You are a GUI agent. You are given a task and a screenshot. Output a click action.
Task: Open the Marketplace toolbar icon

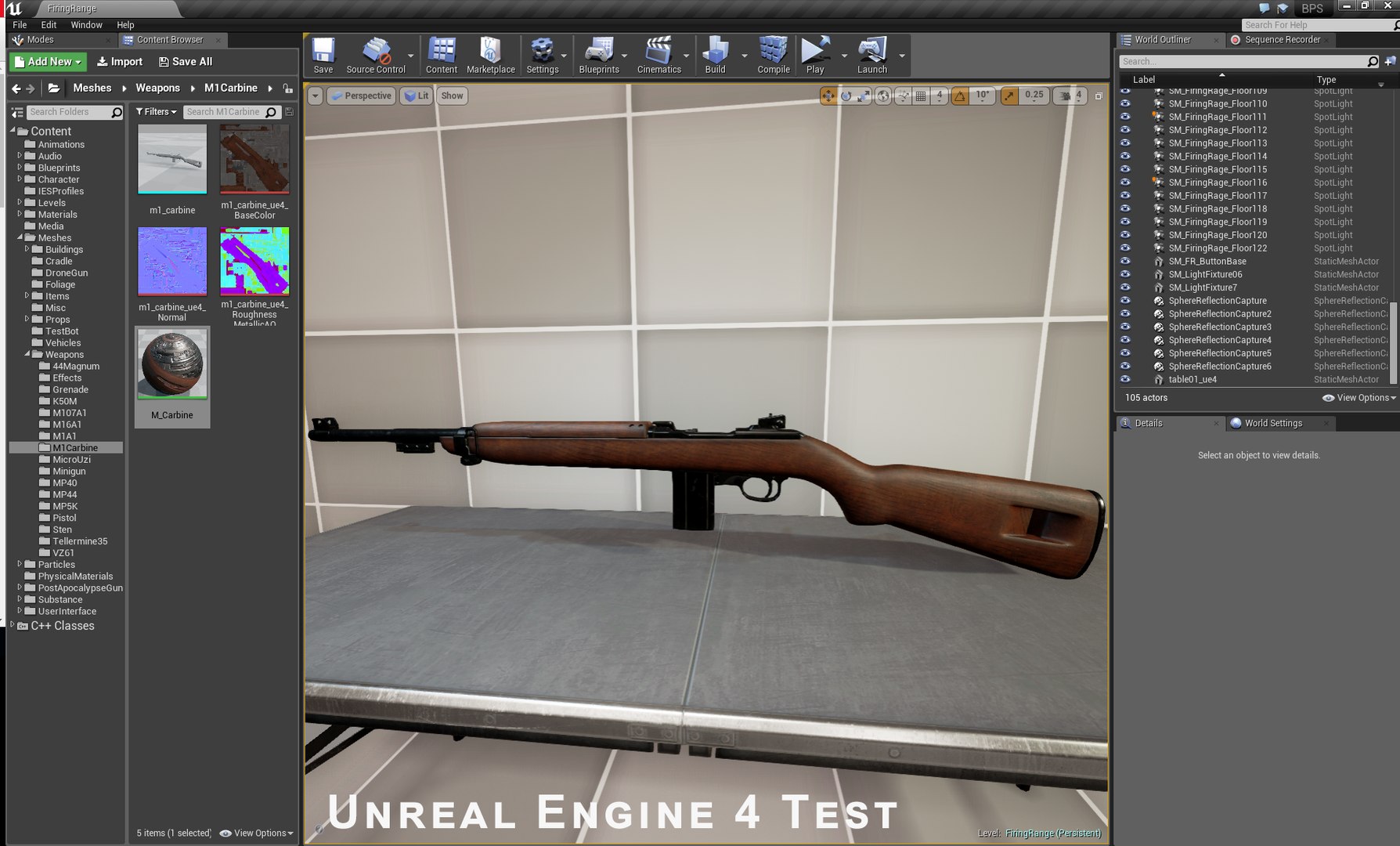tap(491, 56)
